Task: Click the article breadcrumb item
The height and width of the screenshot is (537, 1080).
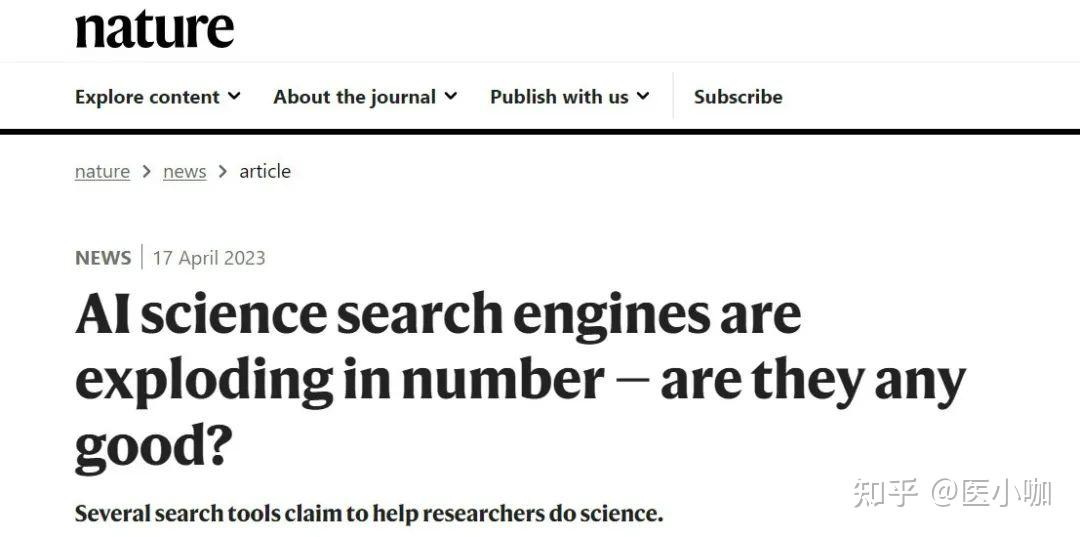Action: coord(265,171)
